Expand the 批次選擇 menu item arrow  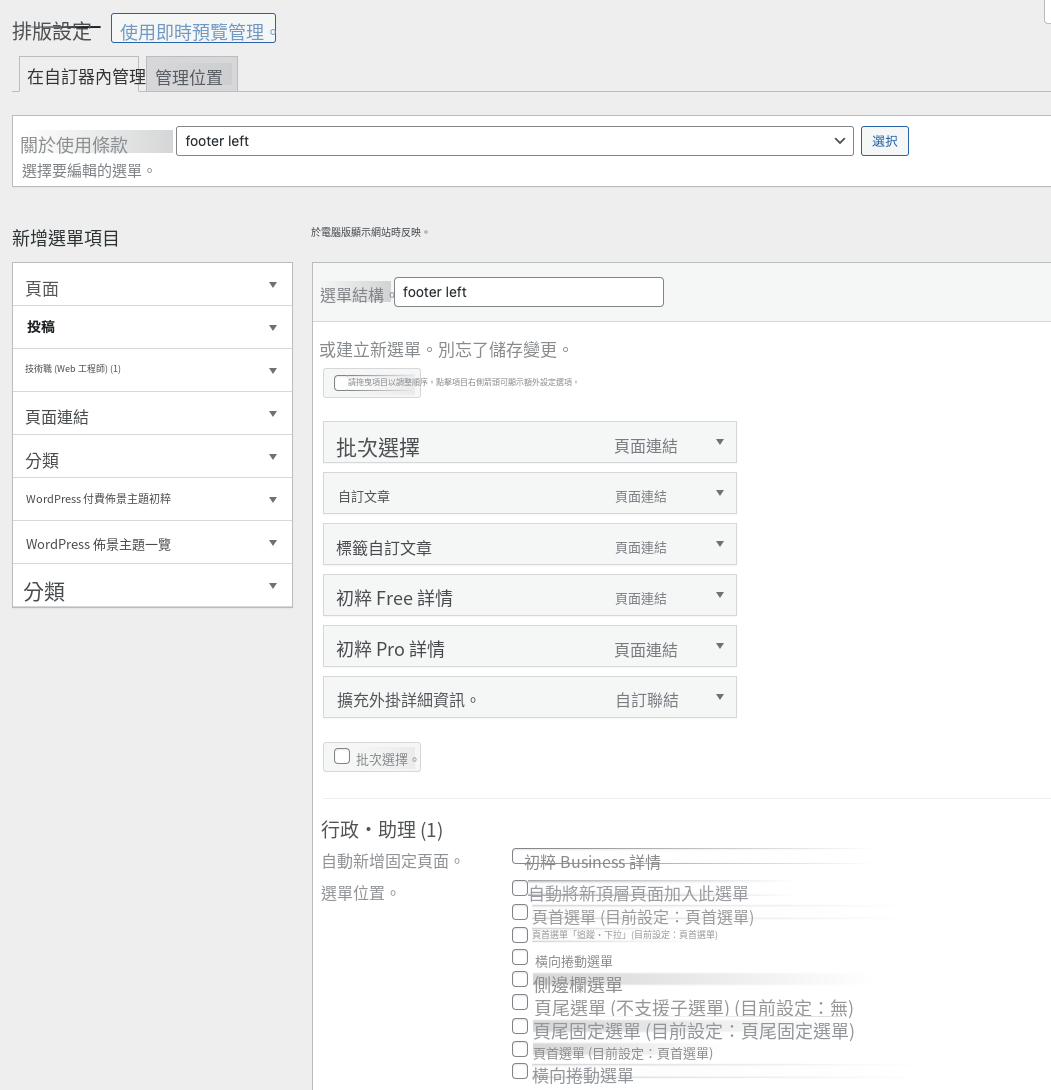point(720,442)
